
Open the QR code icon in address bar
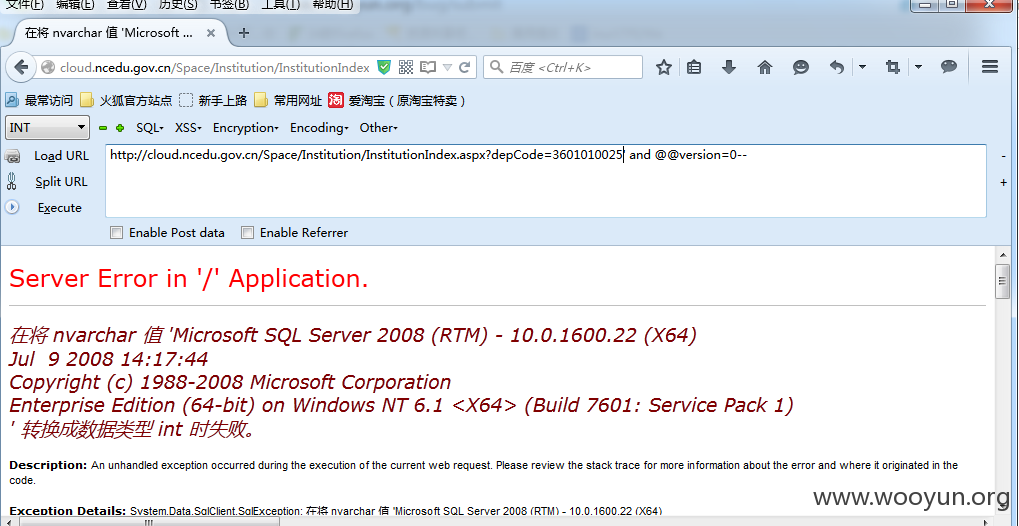406,67
